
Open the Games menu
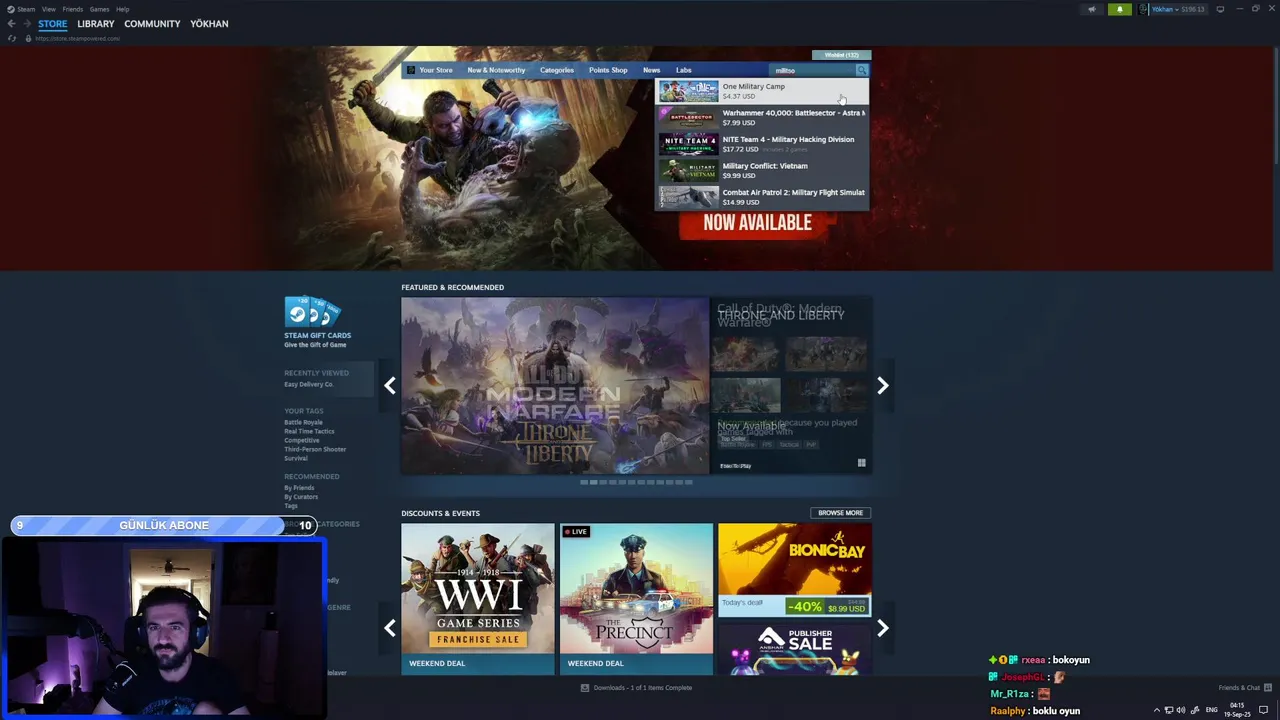(99, 9)
